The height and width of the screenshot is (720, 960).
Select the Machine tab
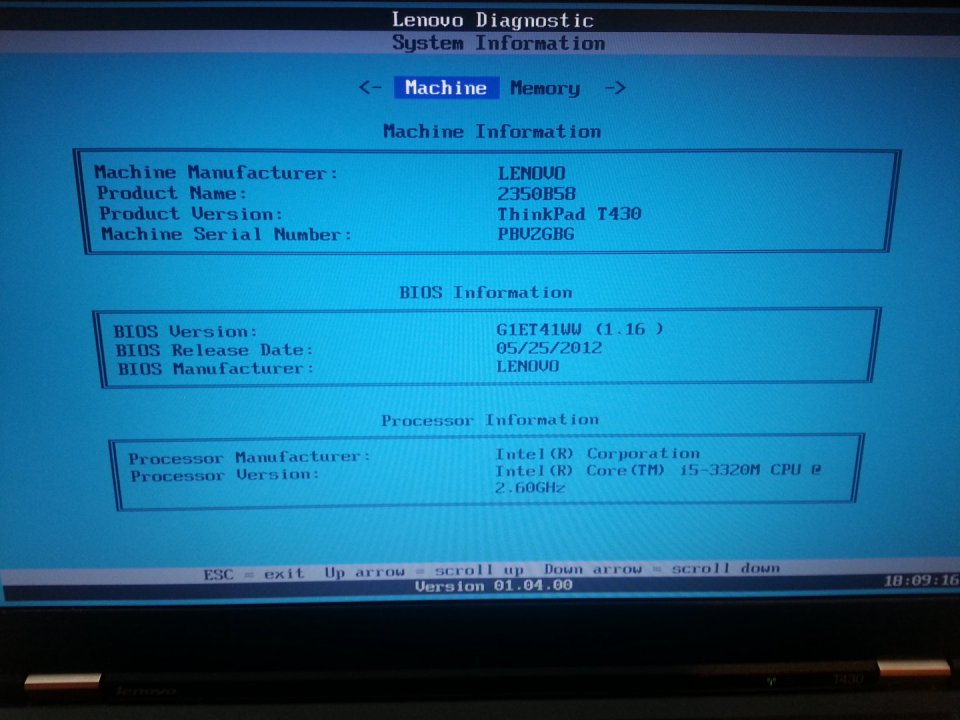coord(446,88)
